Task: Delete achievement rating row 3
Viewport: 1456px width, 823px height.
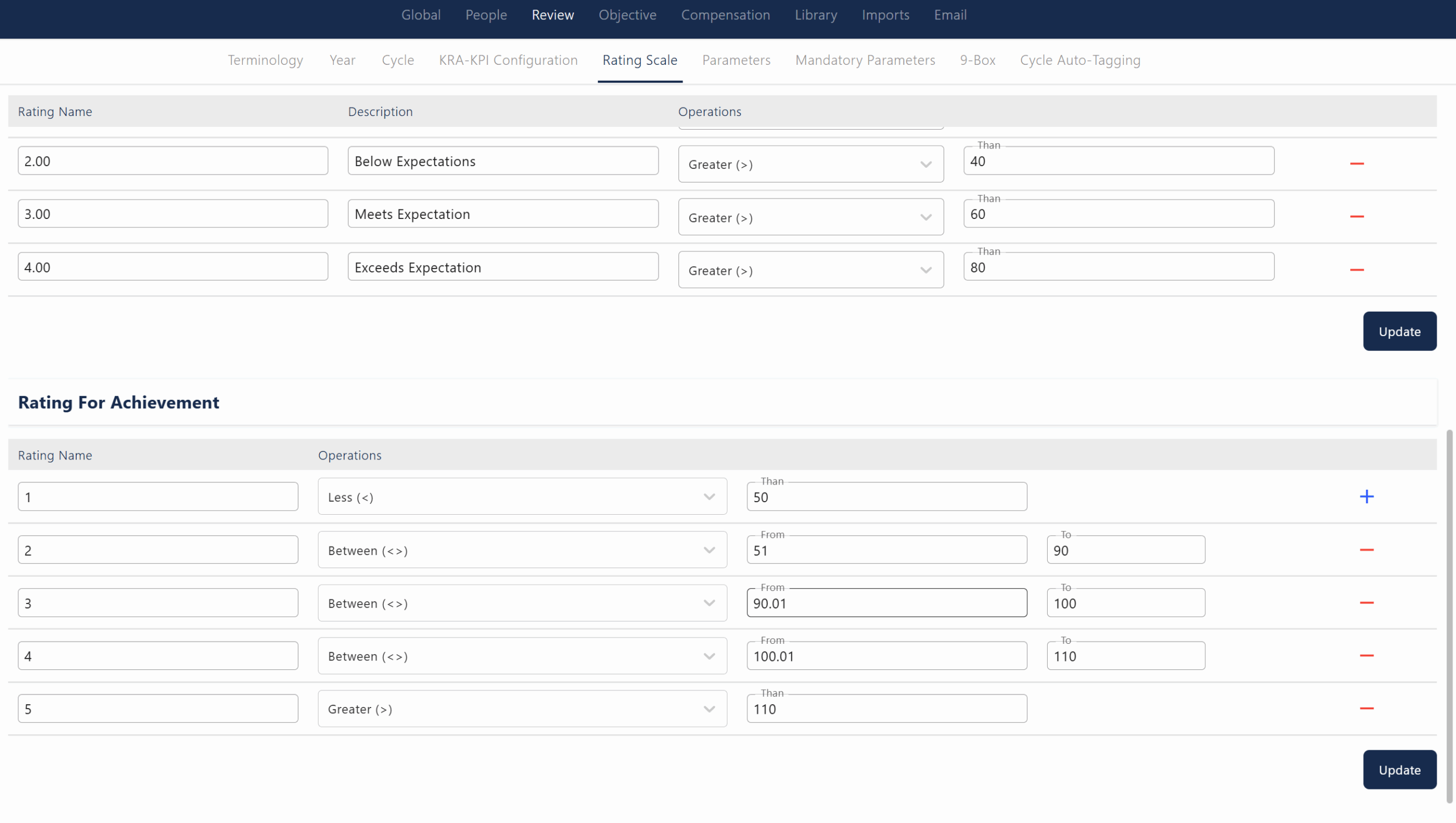Action: [x=1366, y=603]
